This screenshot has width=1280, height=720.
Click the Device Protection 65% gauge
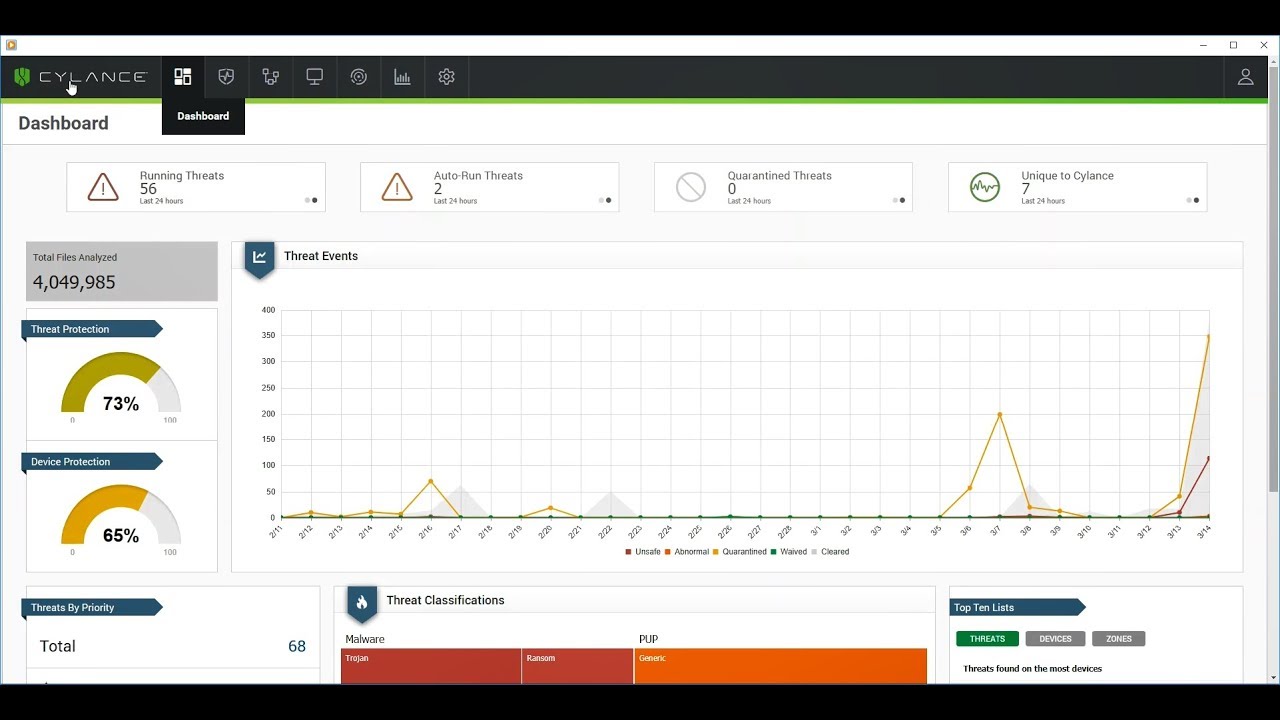point(121,517)
